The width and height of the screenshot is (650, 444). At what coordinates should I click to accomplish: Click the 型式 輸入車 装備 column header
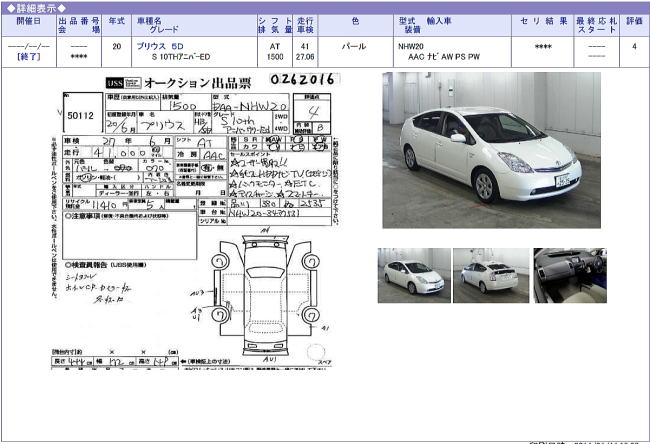pyautogui.click(x=452, y=25)
